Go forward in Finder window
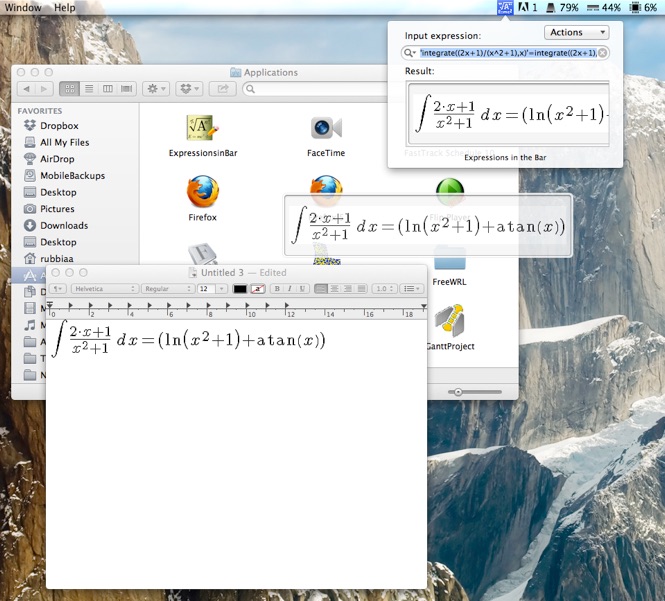Viewport: 665px width, 601px height. pos(44,89)
